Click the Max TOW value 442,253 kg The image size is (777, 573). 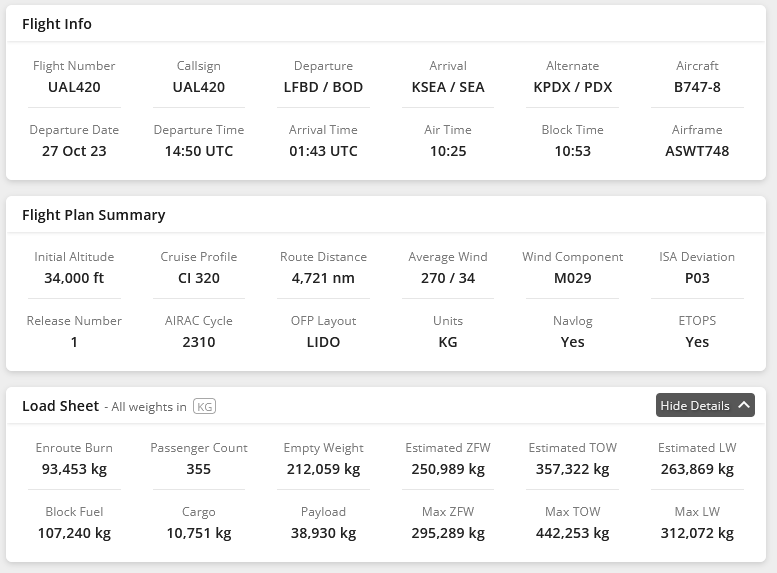tap(572, 533)
